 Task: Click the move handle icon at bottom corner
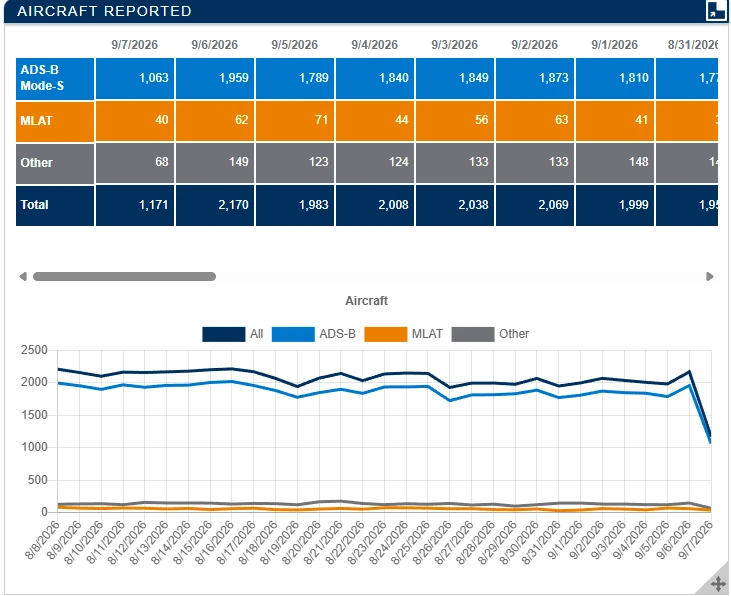[718, 583]
